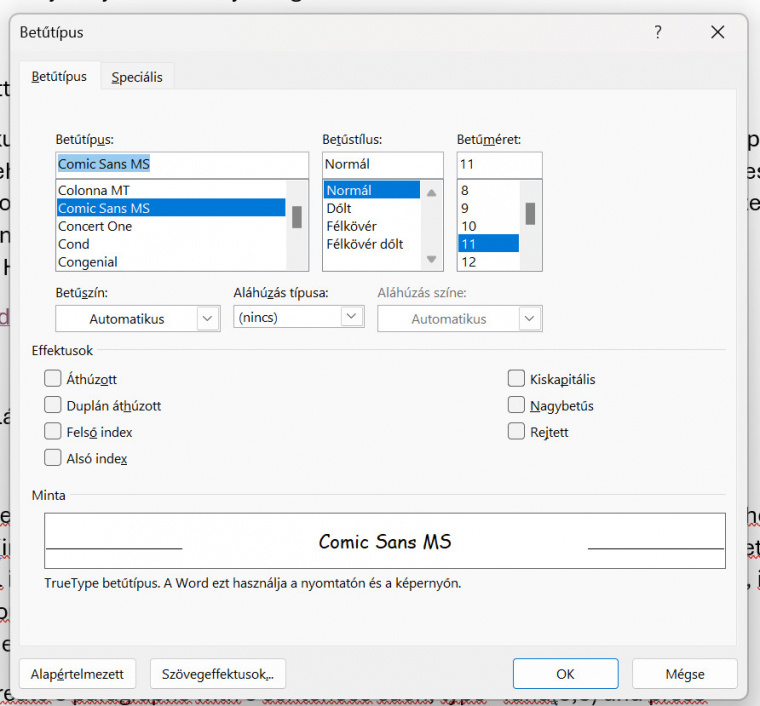Pick Congenial font from the list
Viewport: 760px width, 706px height.
click(171, 262)
